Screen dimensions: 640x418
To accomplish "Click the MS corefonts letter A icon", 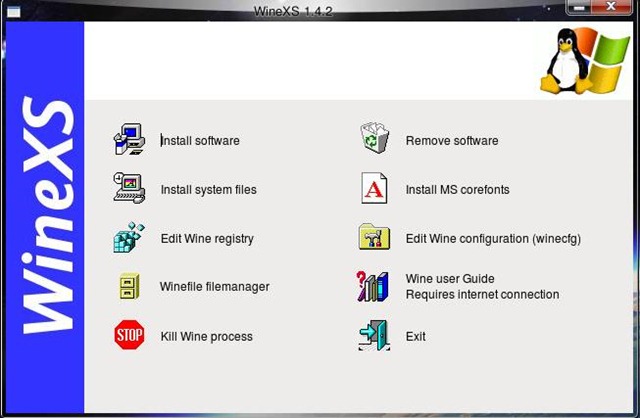I will [374, 188].
